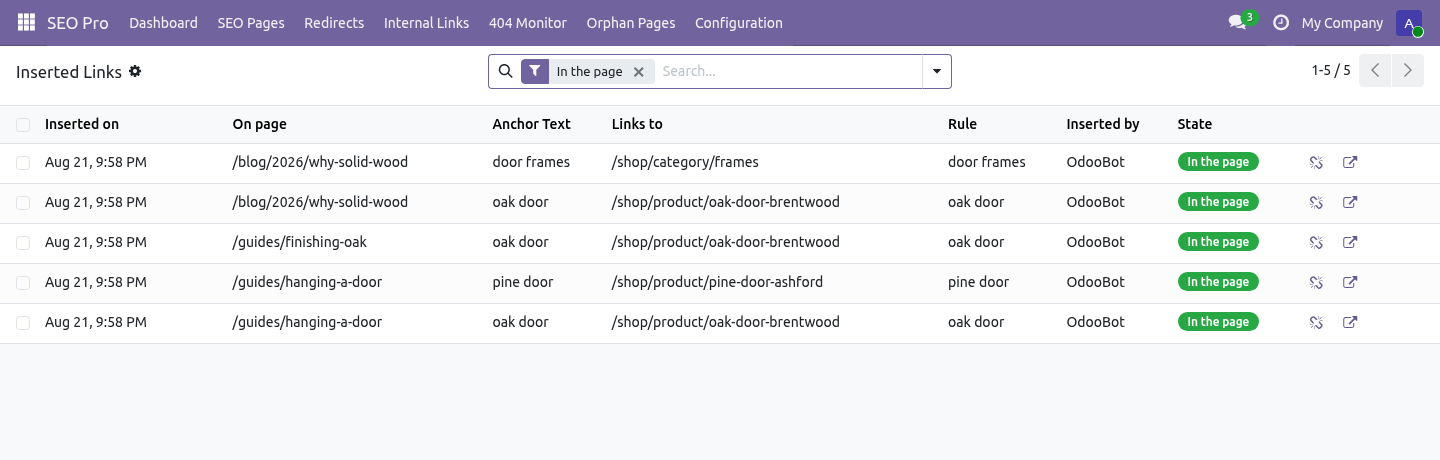Open external link for hanging-a-door oak door row

pos(1350,322)
